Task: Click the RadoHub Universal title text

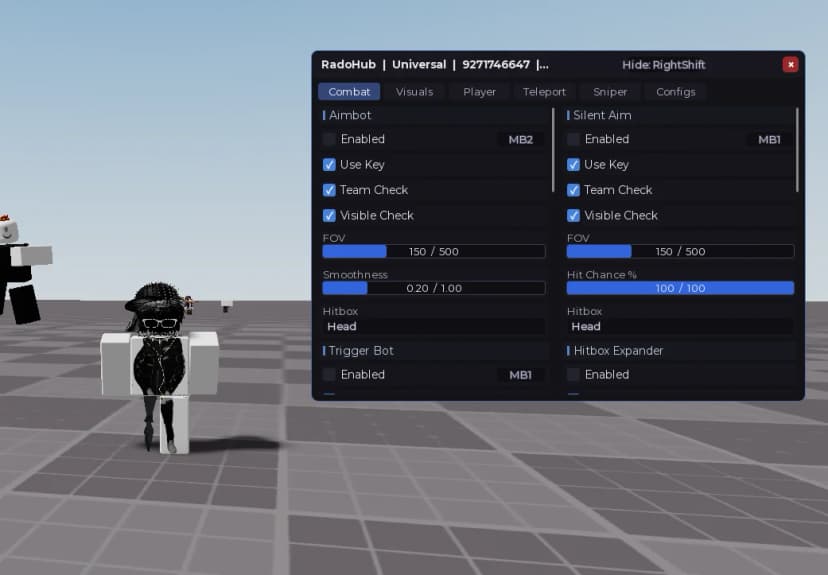Action: (435, 64)
